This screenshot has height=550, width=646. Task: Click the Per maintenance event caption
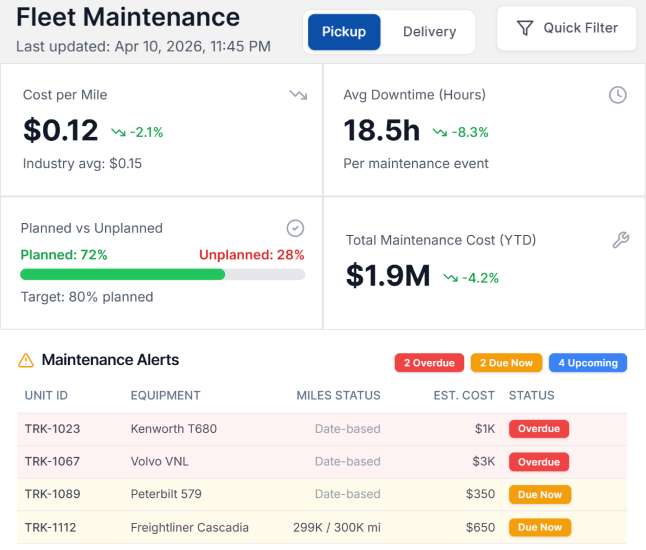(x=416, y=164)
